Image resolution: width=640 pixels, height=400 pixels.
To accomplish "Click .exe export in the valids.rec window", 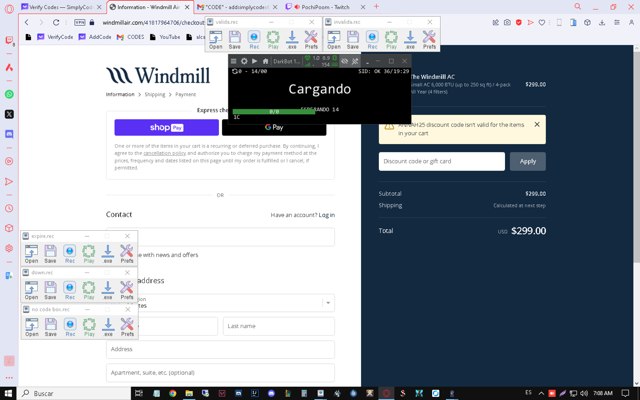I will pos(292,40).
